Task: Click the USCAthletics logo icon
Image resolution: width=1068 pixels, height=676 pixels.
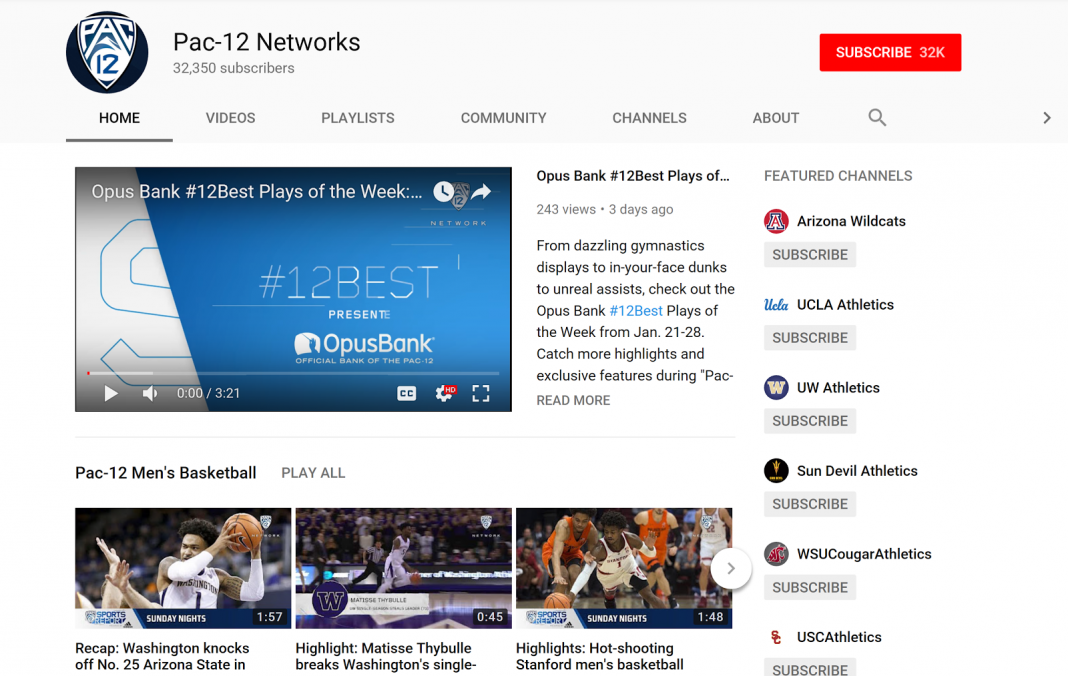Action: [776, 637]
